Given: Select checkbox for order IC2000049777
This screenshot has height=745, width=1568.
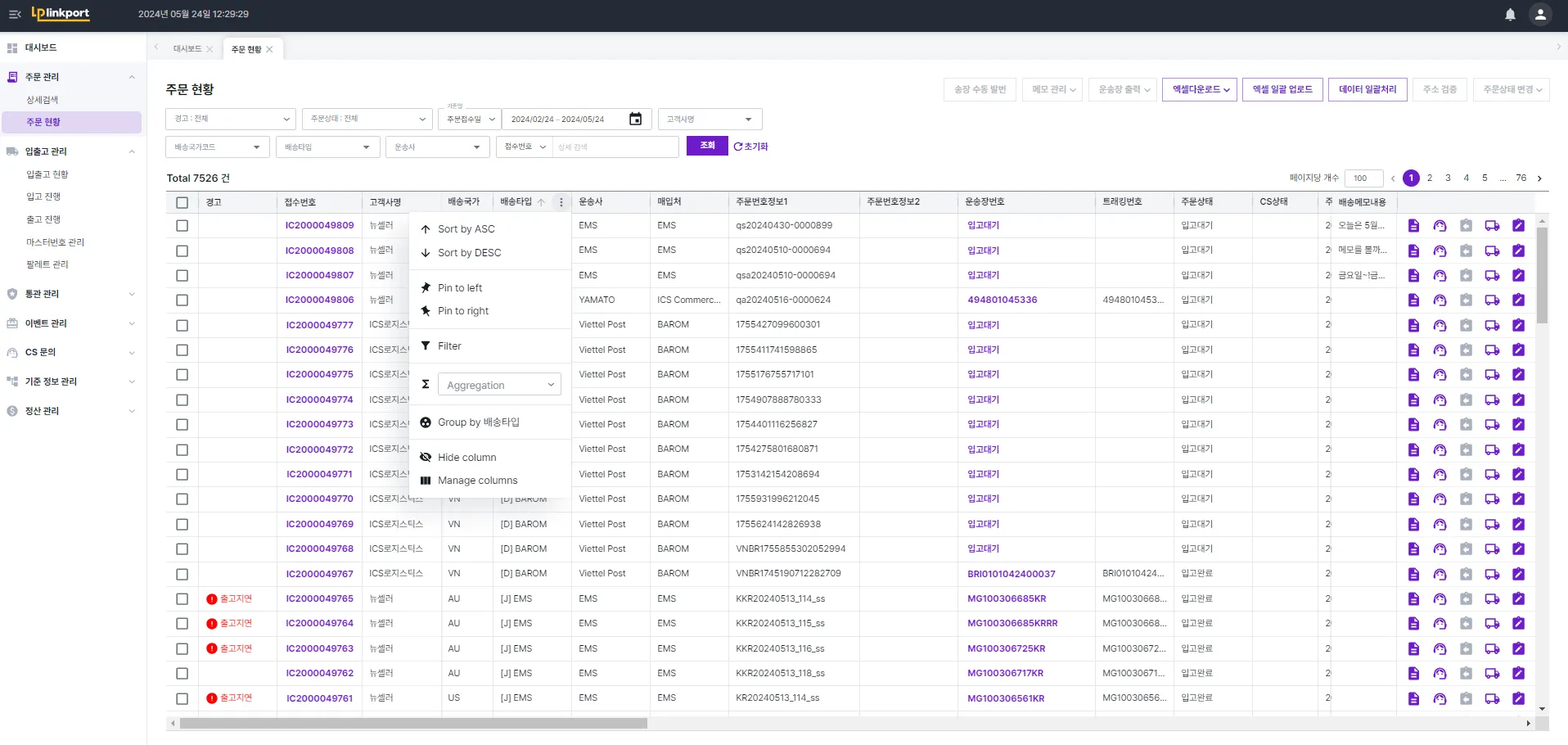Looking at the screenshot, I should (182, 326).
